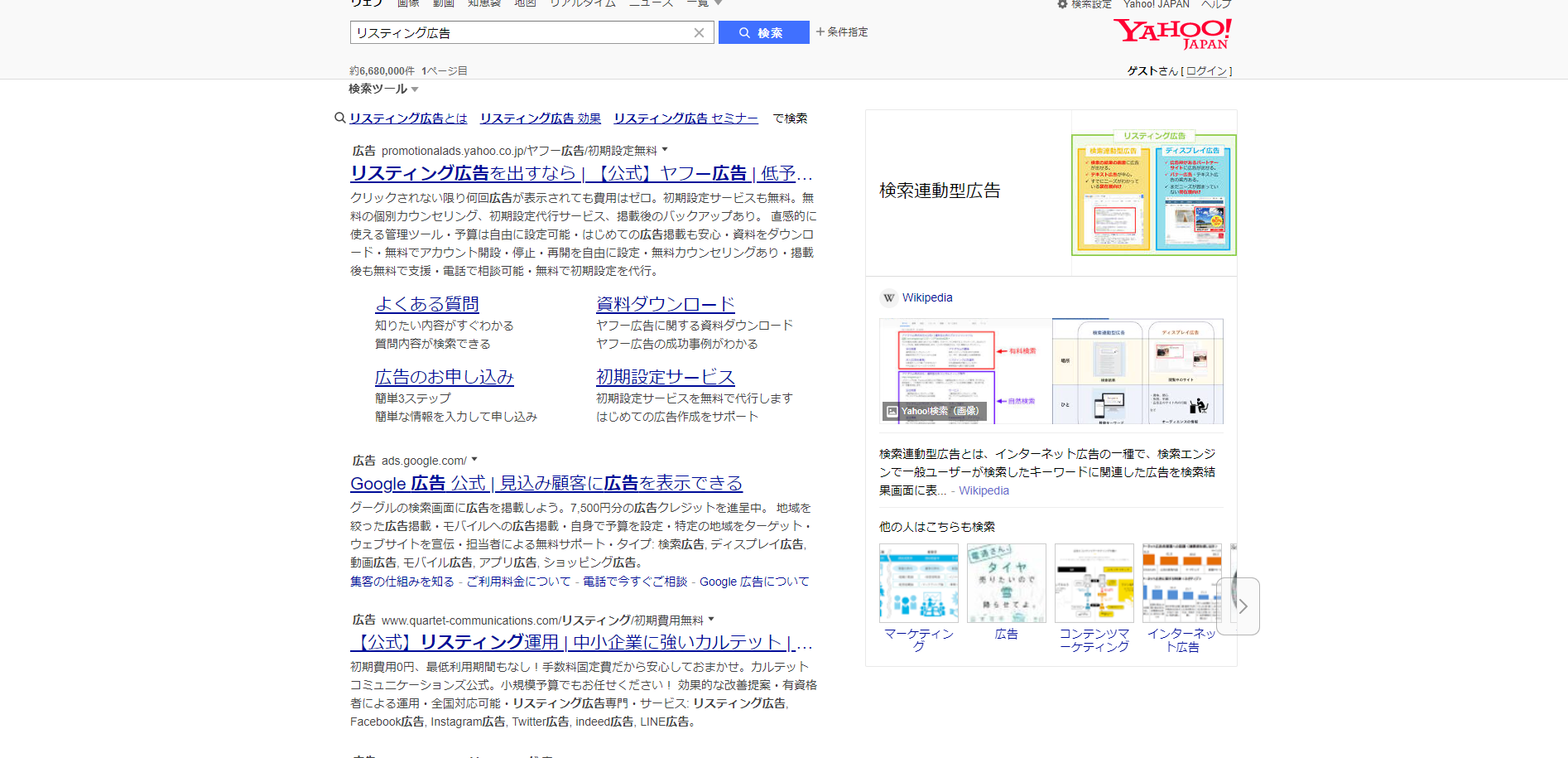Click the Yahoo! JAPAN logo
The width and height of the screenshot is (1568, 758).
1171,34
